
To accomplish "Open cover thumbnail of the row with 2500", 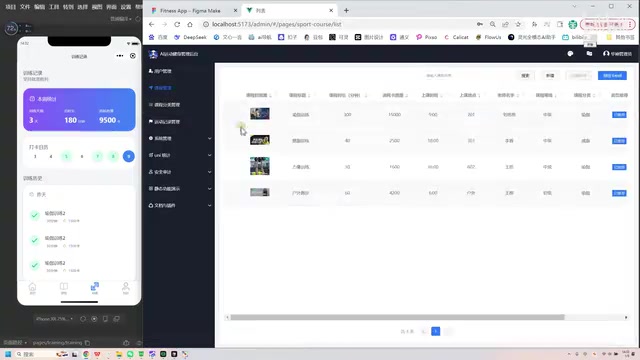I will [x=260, y=140].
